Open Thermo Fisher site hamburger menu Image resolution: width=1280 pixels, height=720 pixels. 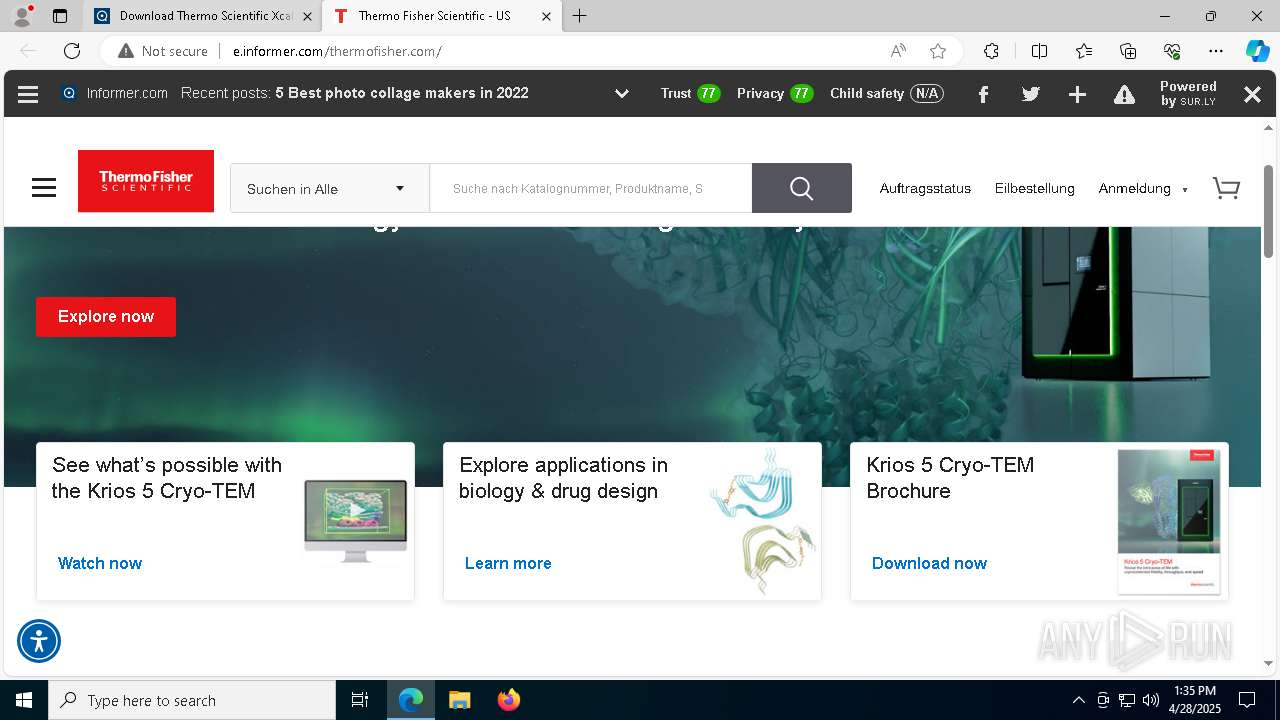[x=44, y=188]
